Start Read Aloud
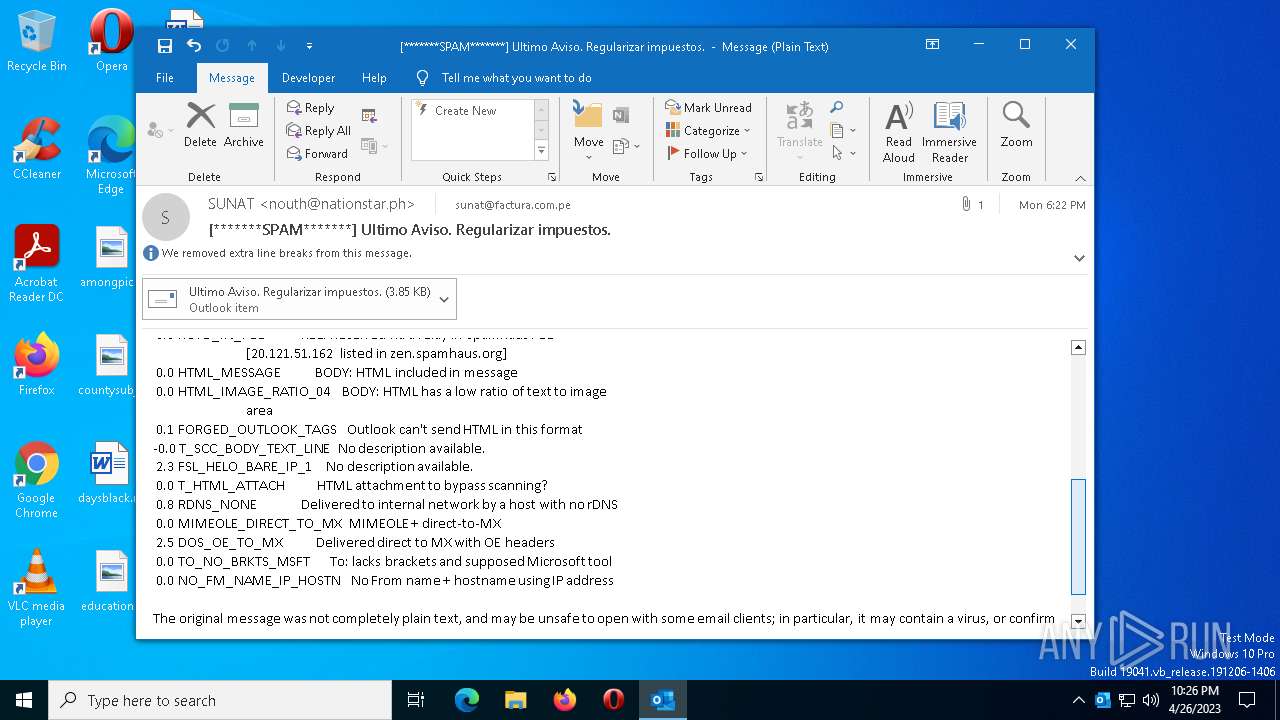Image resolution: width=1280 pixels, height=720 pixels. pos(898,131)
